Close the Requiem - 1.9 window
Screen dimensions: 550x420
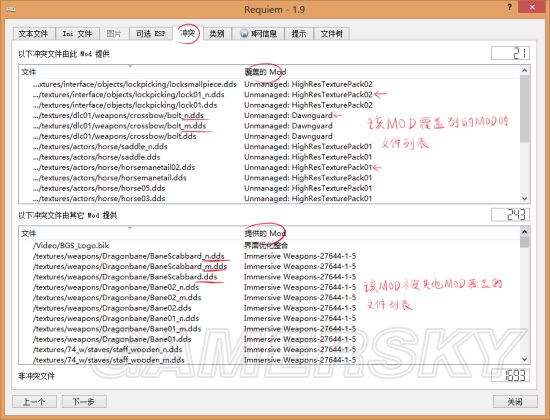tap(532, 7)
